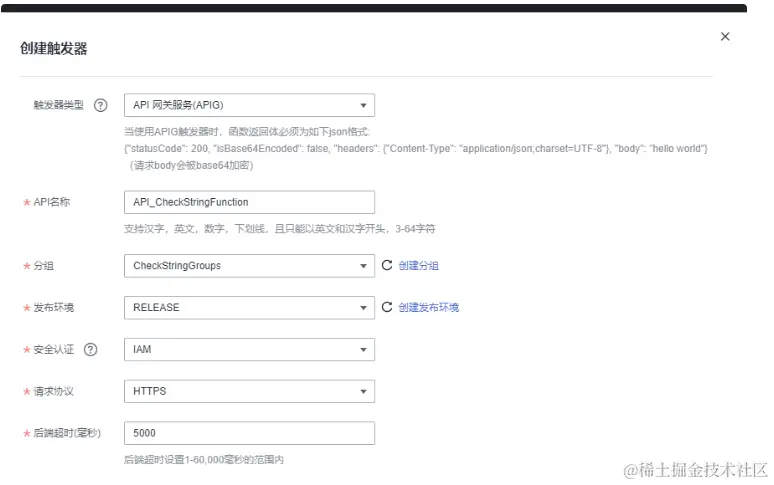Focus the API名称 input field
This screenshot has width=774, height=485.
(x=249, y=202)
